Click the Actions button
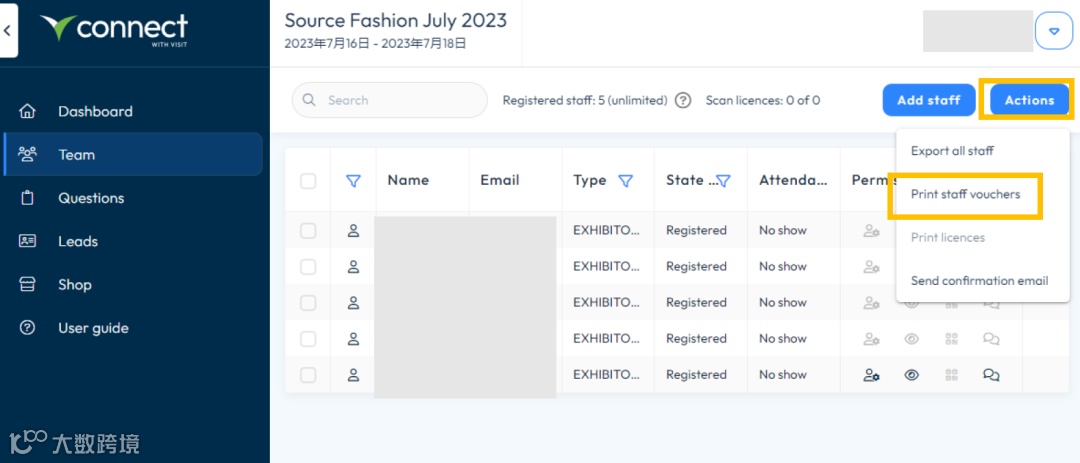This screenshot has width=1080, height=463. click(x=1029, y=100)
